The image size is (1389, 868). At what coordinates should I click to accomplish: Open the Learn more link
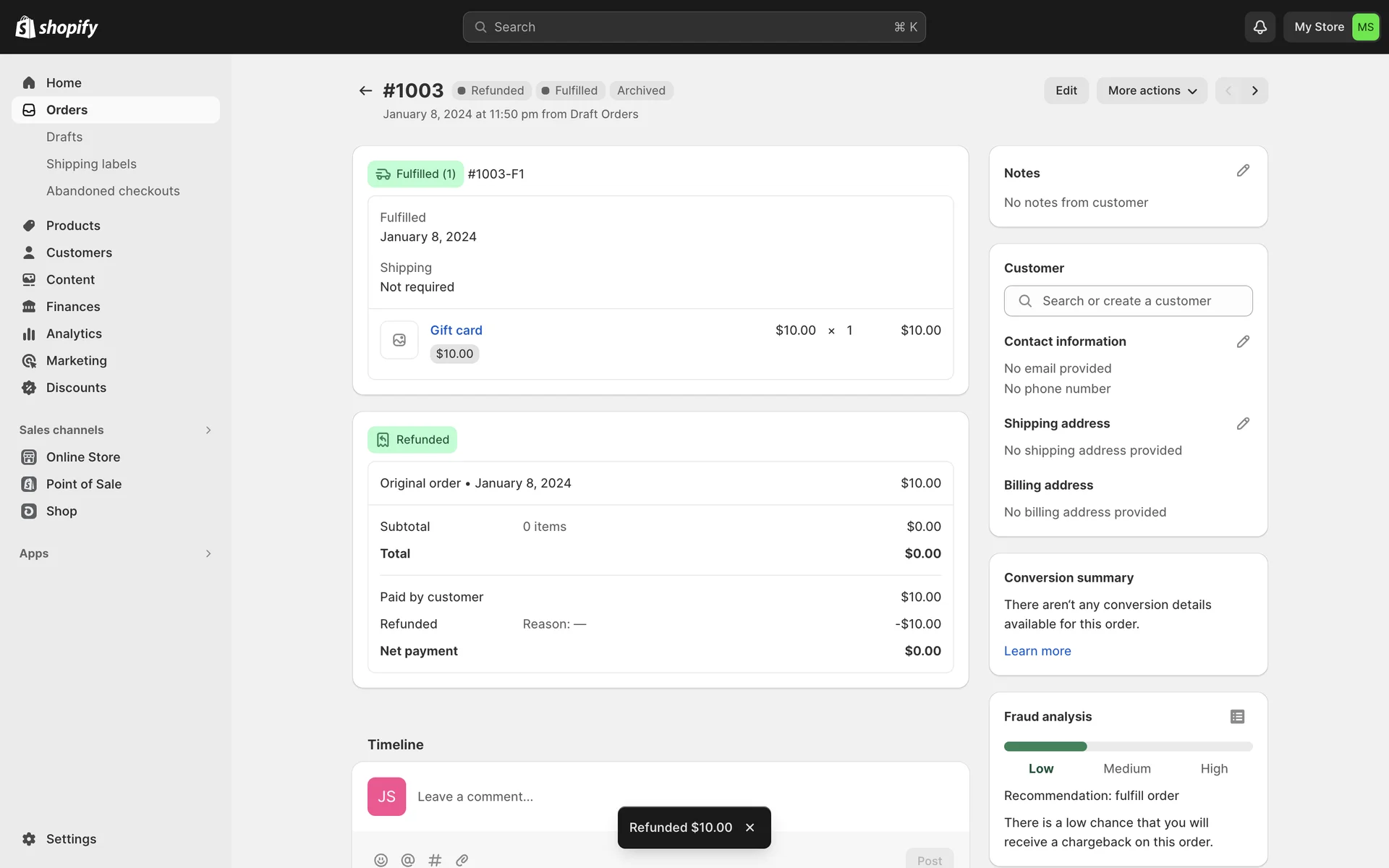(1037, 651)
